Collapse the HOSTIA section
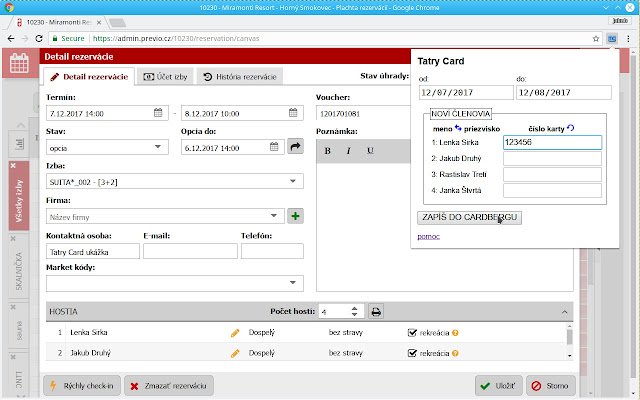 pyautogui.click(x=564, y=312)
